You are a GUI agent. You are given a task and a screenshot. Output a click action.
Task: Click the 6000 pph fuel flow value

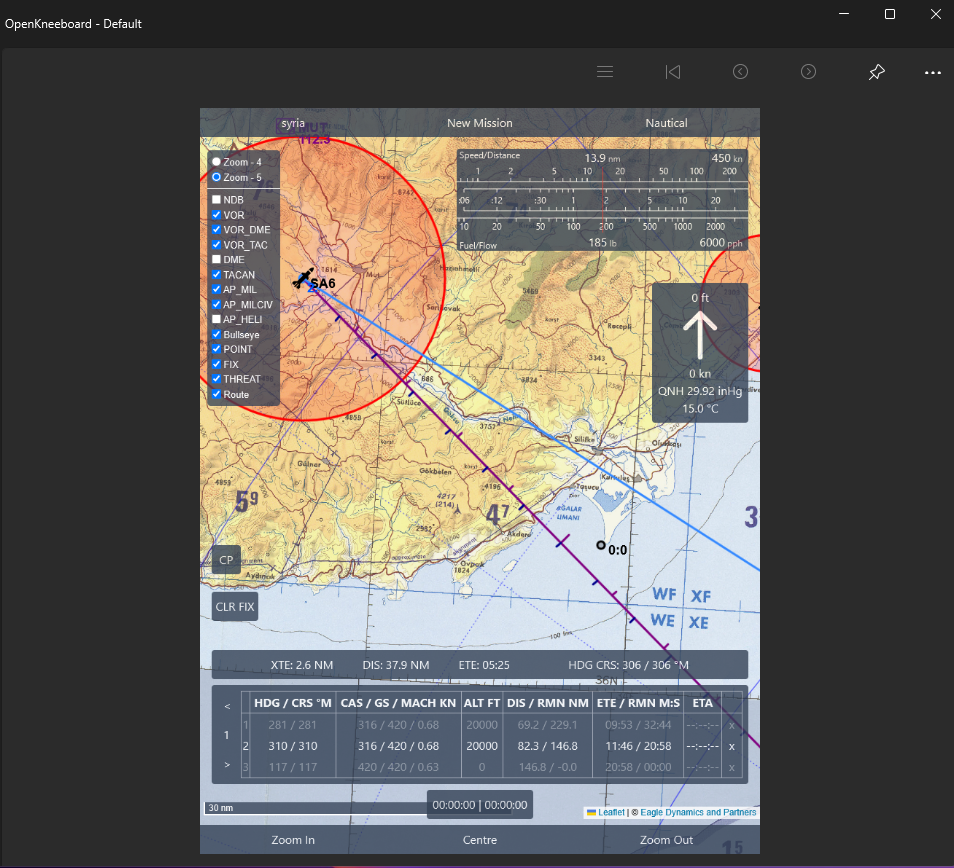click(721, 243)
